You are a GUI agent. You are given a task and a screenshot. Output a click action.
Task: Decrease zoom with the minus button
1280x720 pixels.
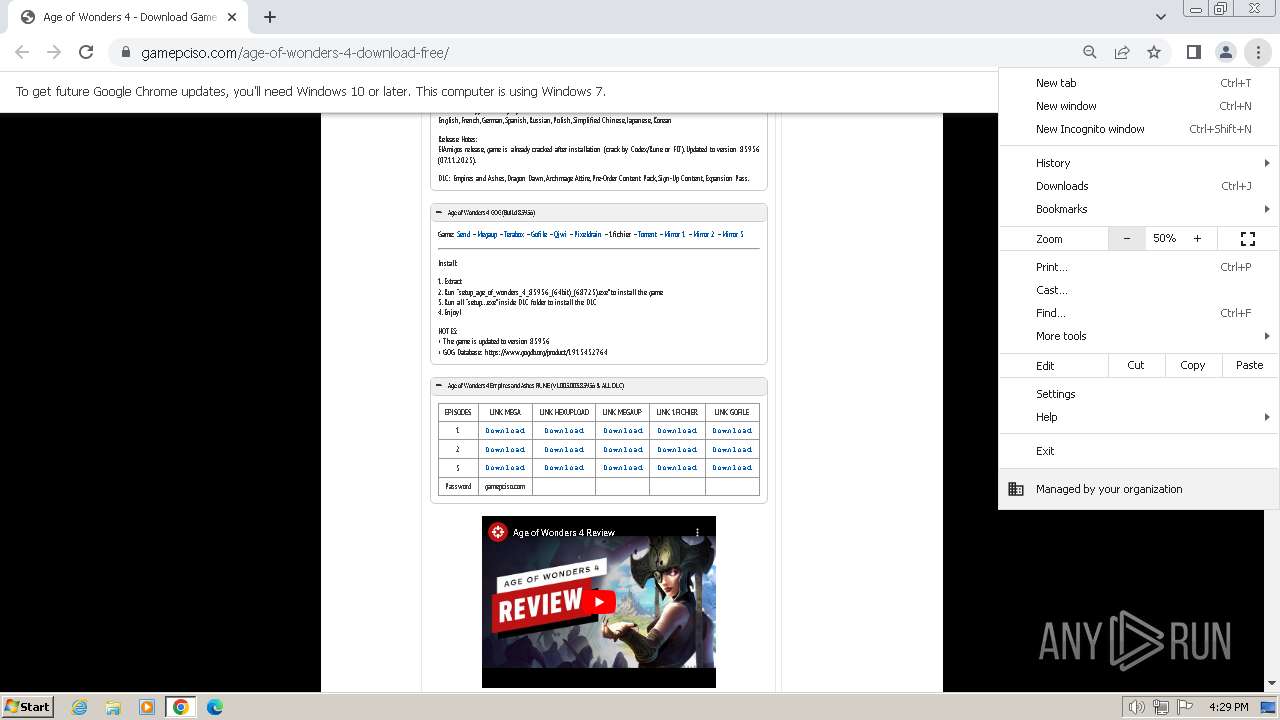[1127, 239]
